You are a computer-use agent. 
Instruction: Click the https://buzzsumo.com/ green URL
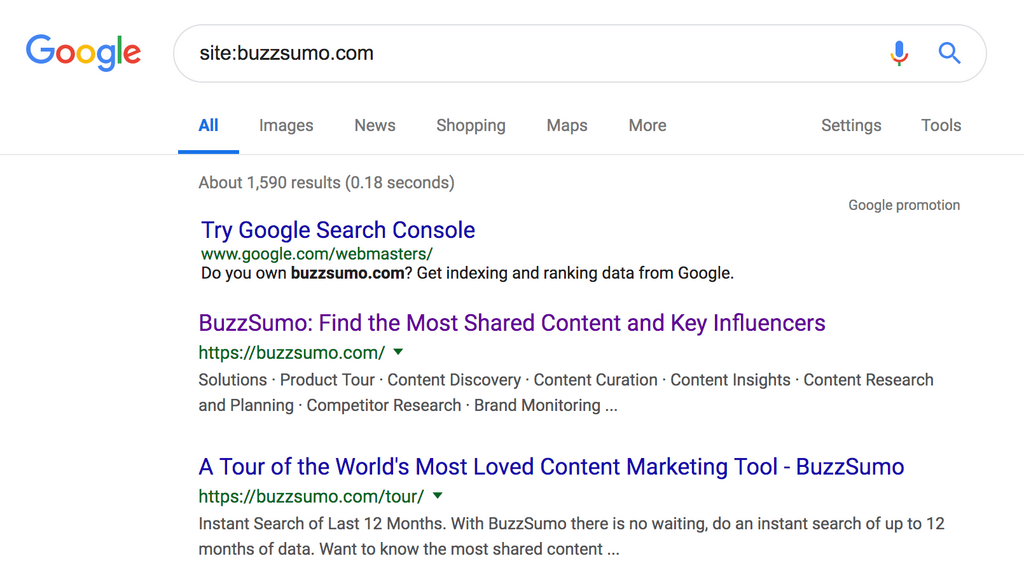(291, 352)
